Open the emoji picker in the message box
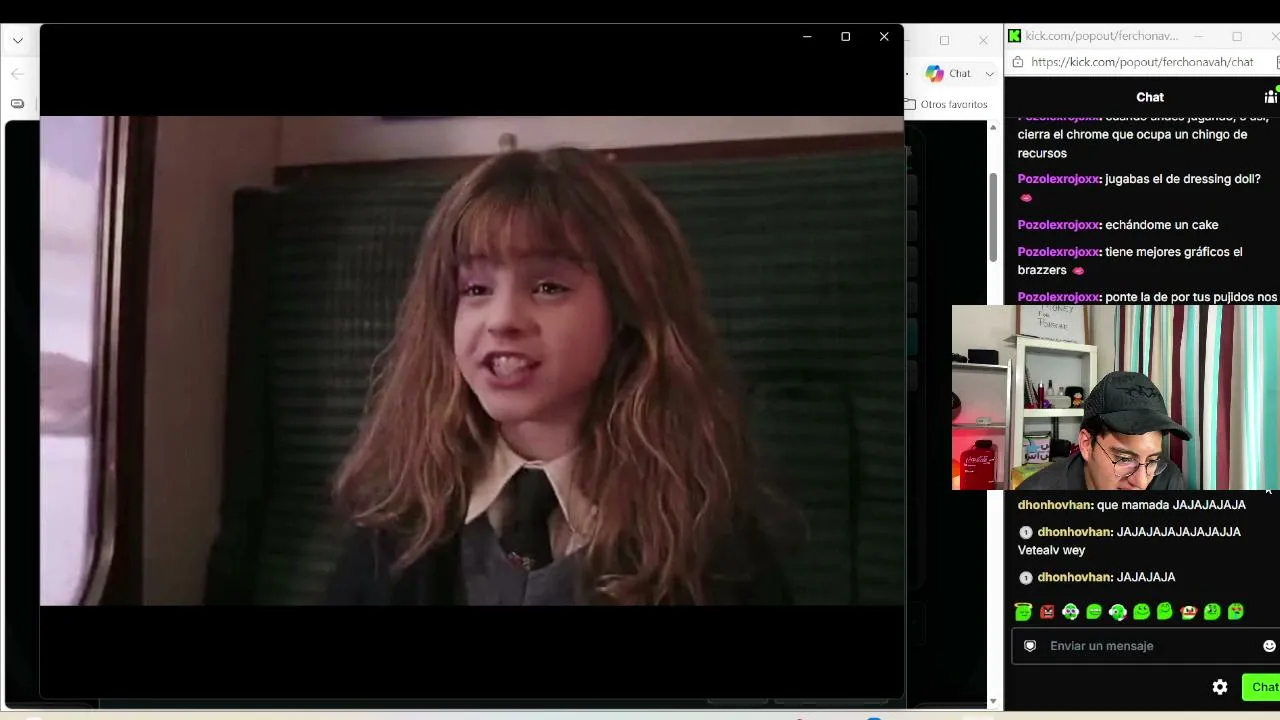 (1269, 646)
